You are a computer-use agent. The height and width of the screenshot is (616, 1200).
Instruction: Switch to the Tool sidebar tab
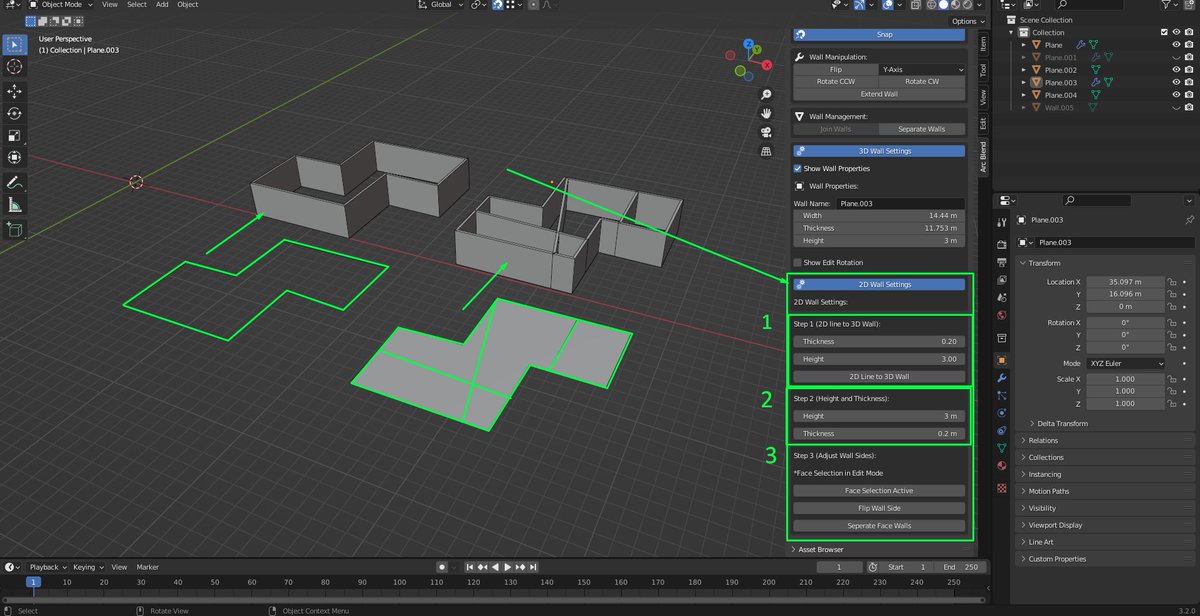983,70
